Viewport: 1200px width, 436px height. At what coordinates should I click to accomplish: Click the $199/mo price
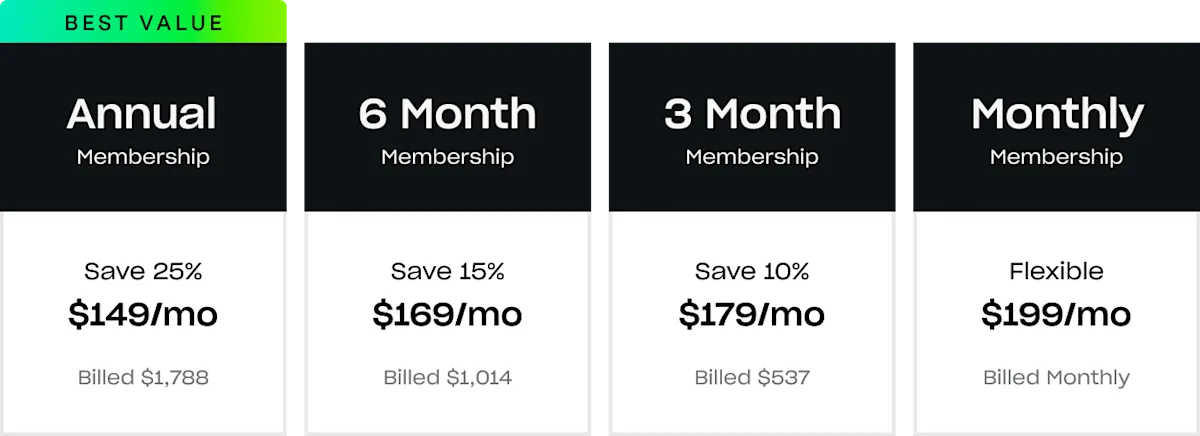pyautogui.click(x=1056, y=315)
